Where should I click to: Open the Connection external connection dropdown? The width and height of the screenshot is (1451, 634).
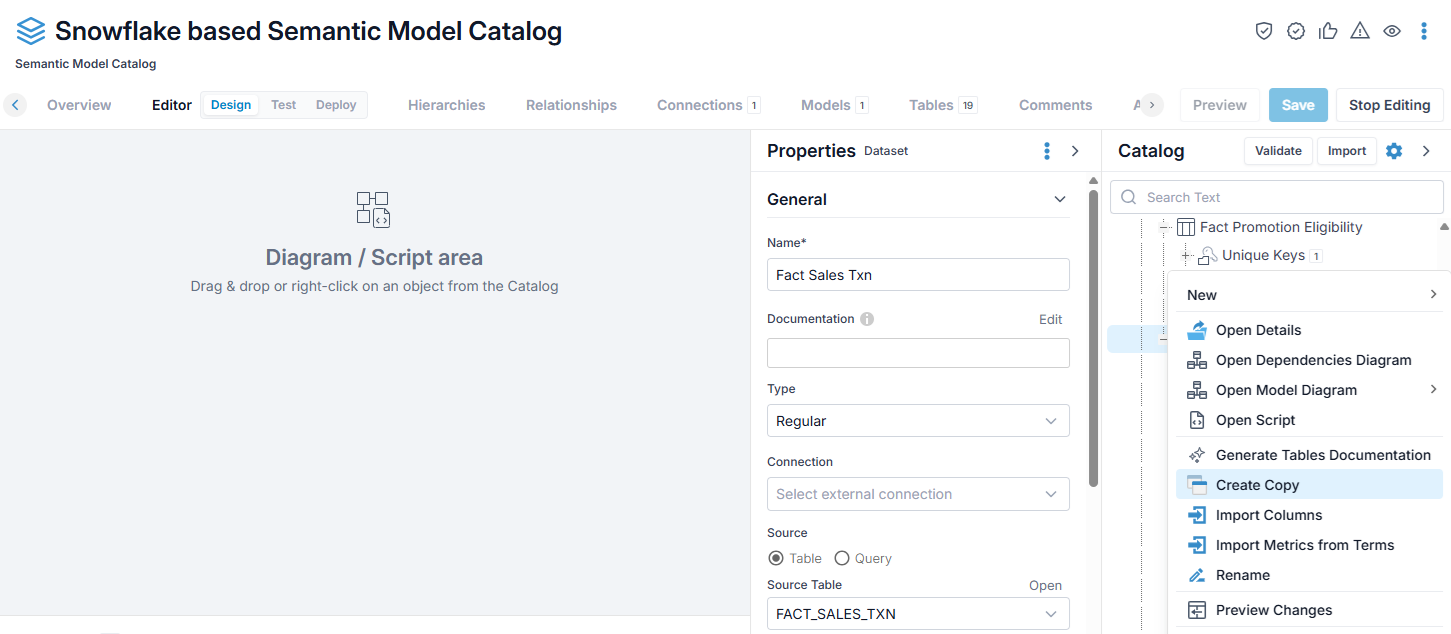[918, 494]
